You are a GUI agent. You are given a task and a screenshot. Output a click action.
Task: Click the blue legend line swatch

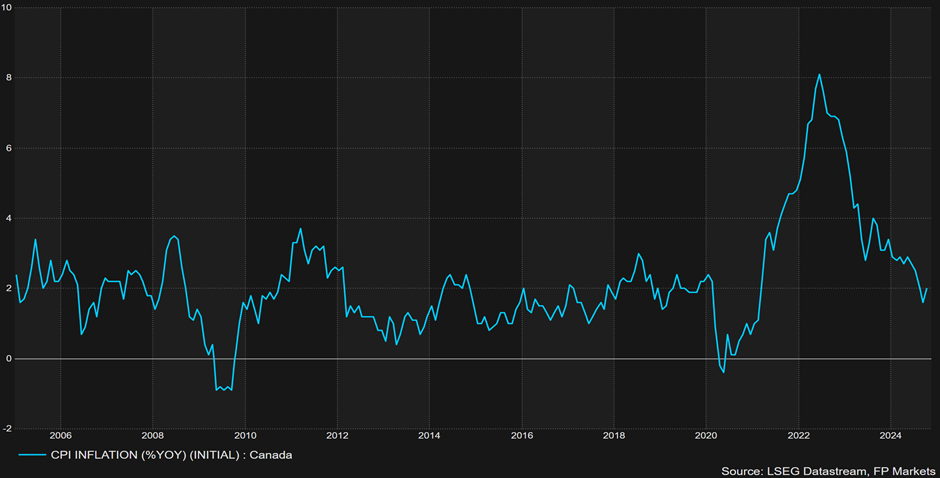tap(30, 455)
